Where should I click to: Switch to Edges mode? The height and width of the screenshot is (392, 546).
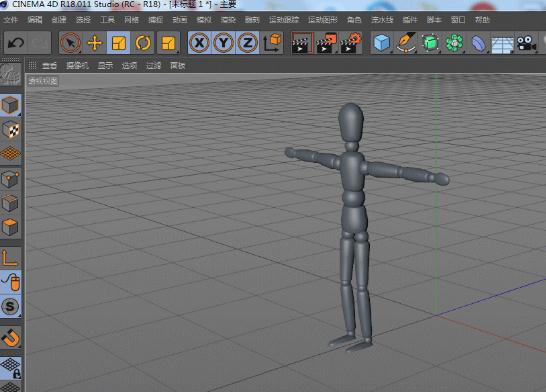(x=10, y=203)
